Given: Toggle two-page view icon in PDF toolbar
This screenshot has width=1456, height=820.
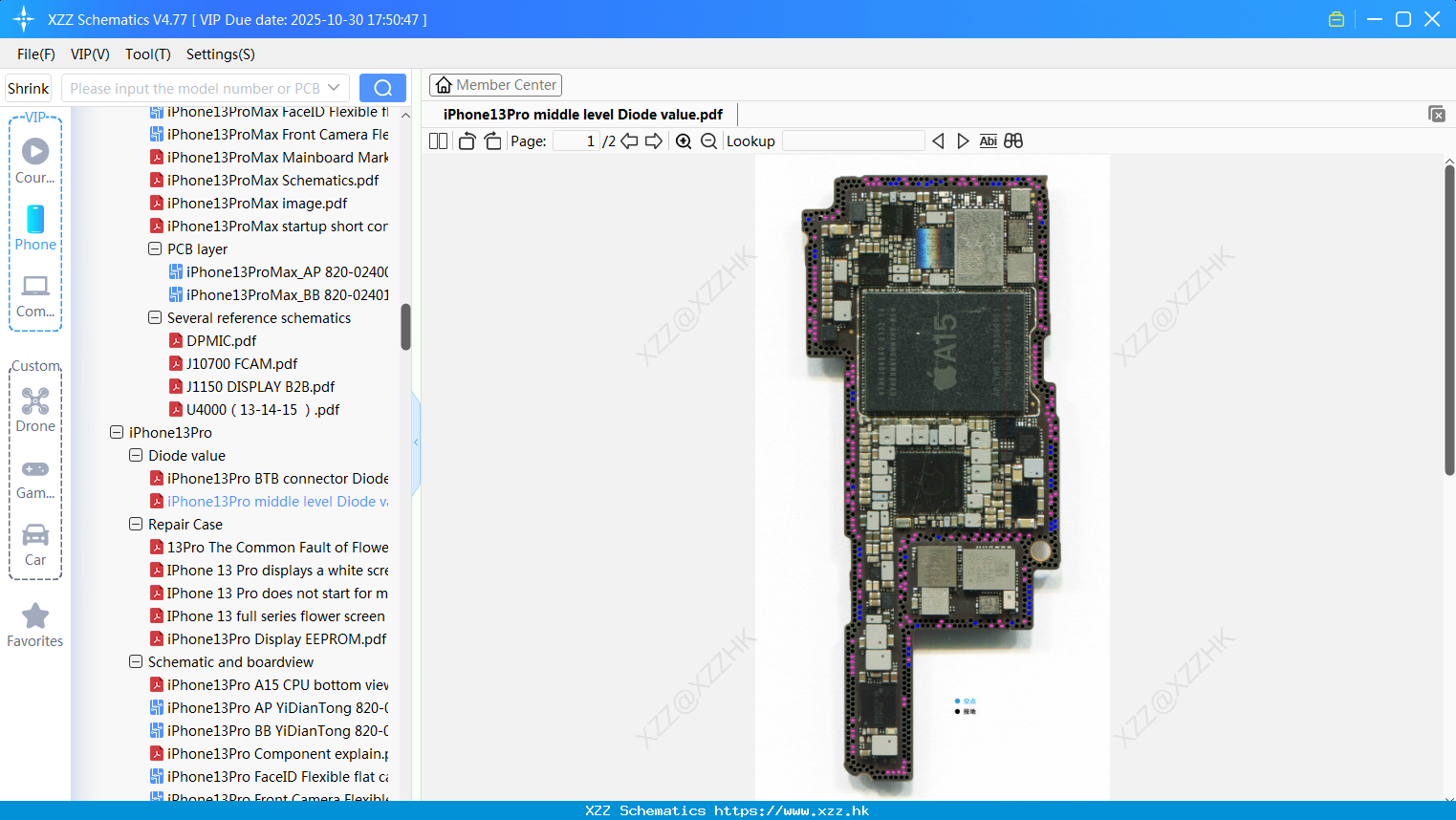Looking at the screenshot, I should (439, 140).
